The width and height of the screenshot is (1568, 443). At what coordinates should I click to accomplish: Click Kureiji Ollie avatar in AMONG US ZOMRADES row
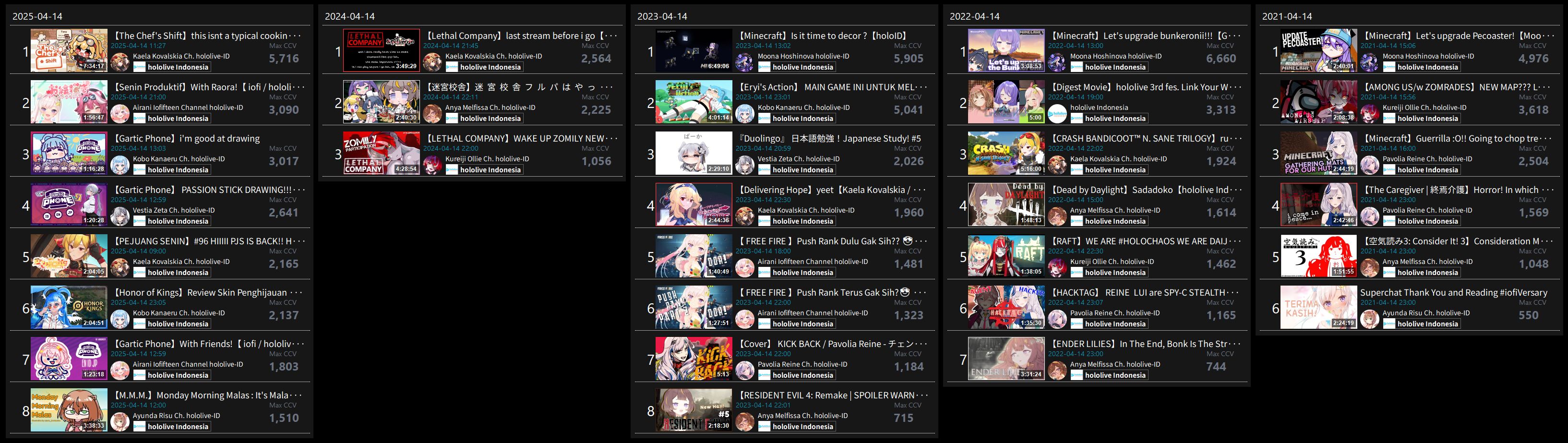(1370, 113)
